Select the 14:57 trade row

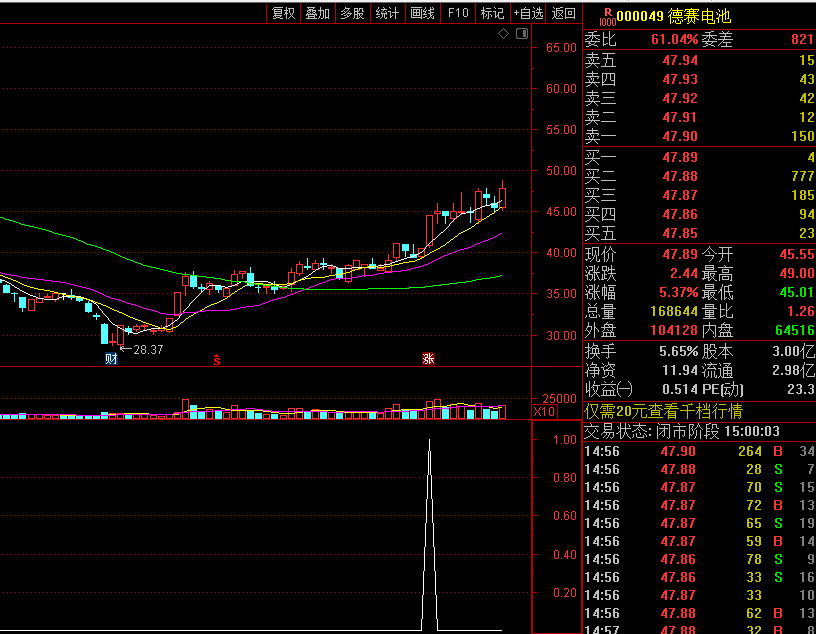pyautogui.click(x=699, y=629)
